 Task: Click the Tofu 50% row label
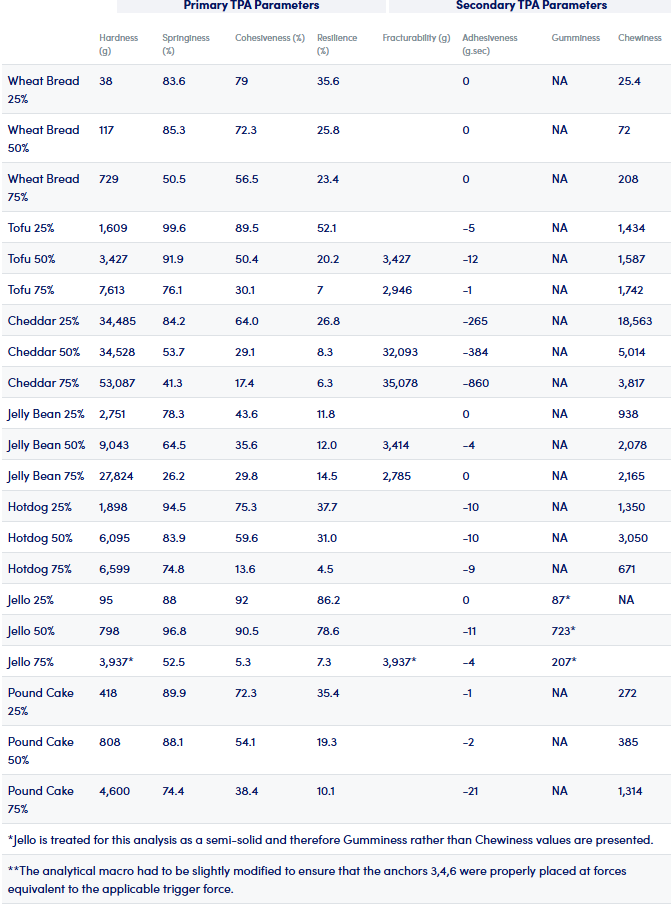tap(31, 259)
